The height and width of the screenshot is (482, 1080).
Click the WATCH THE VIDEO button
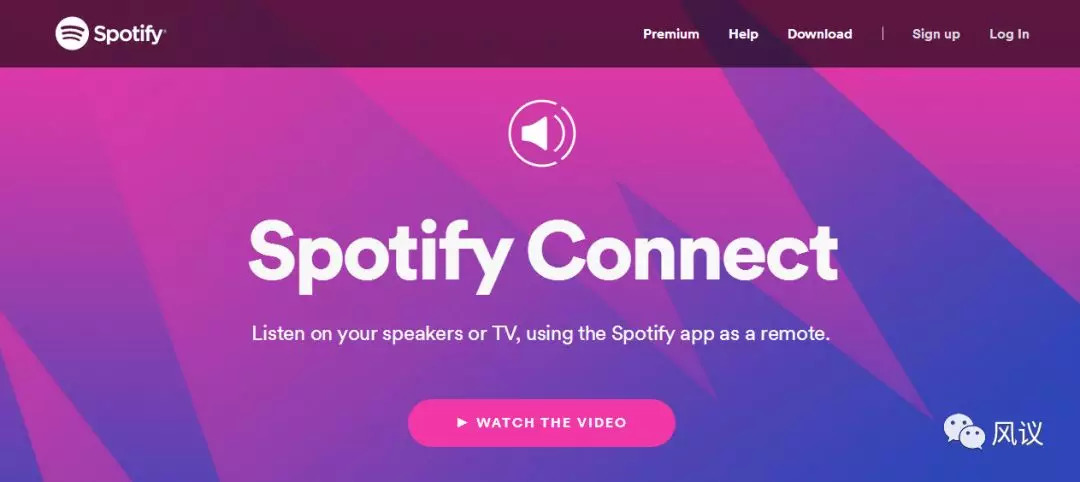coord(541,422)
